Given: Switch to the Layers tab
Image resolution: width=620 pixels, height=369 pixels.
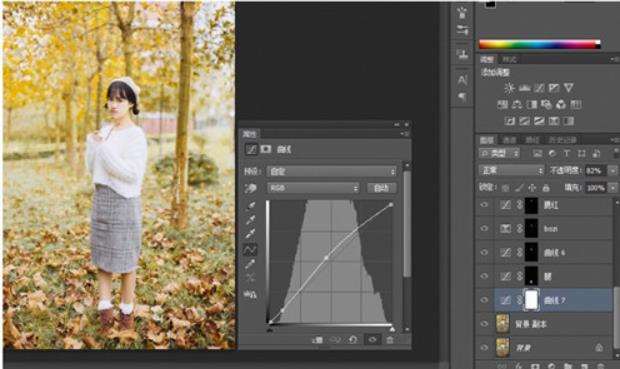Looking at the screenshot, I should [x=487, y=140].
